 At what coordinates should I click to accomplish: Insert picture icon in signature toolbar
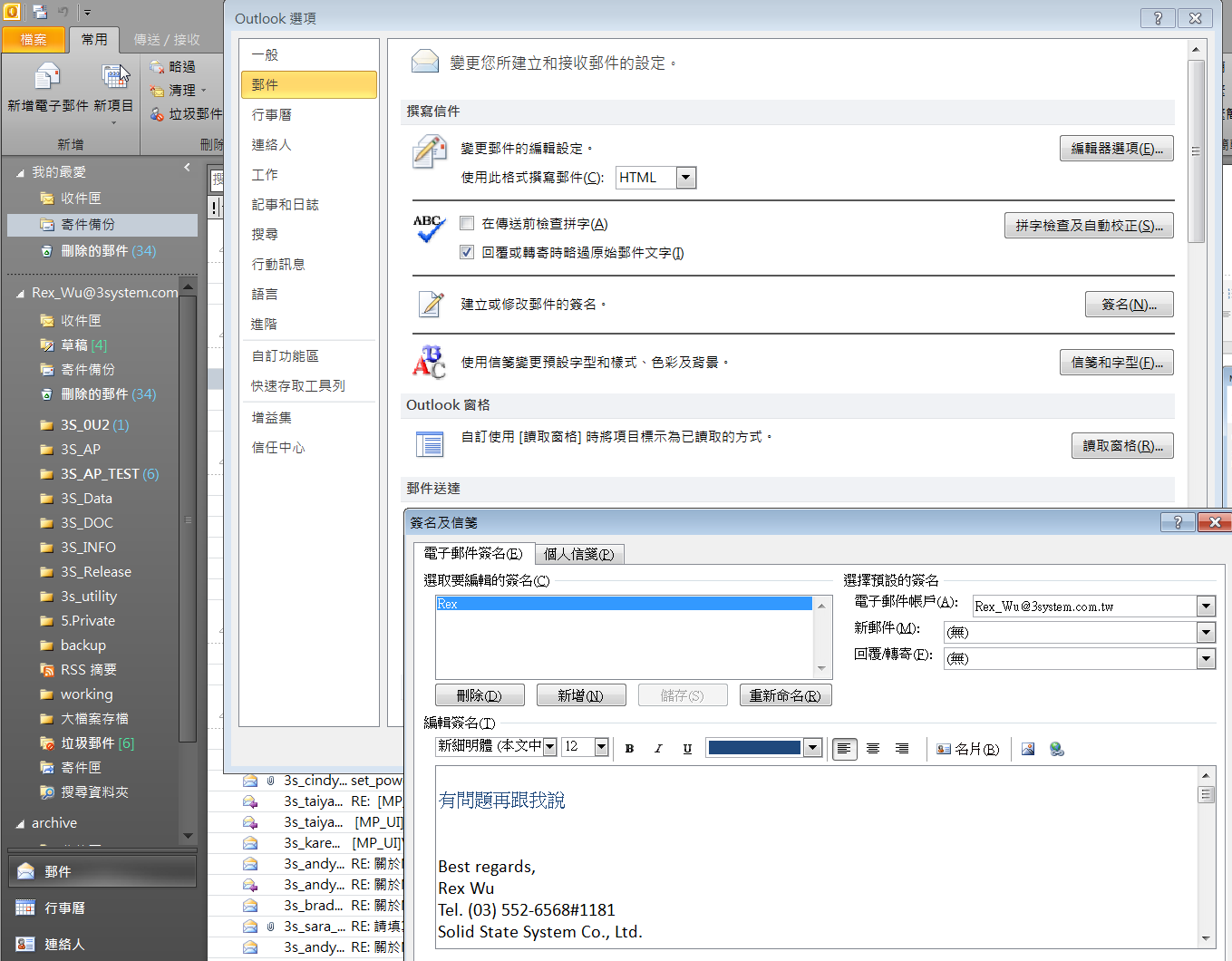coord(1028,748)
